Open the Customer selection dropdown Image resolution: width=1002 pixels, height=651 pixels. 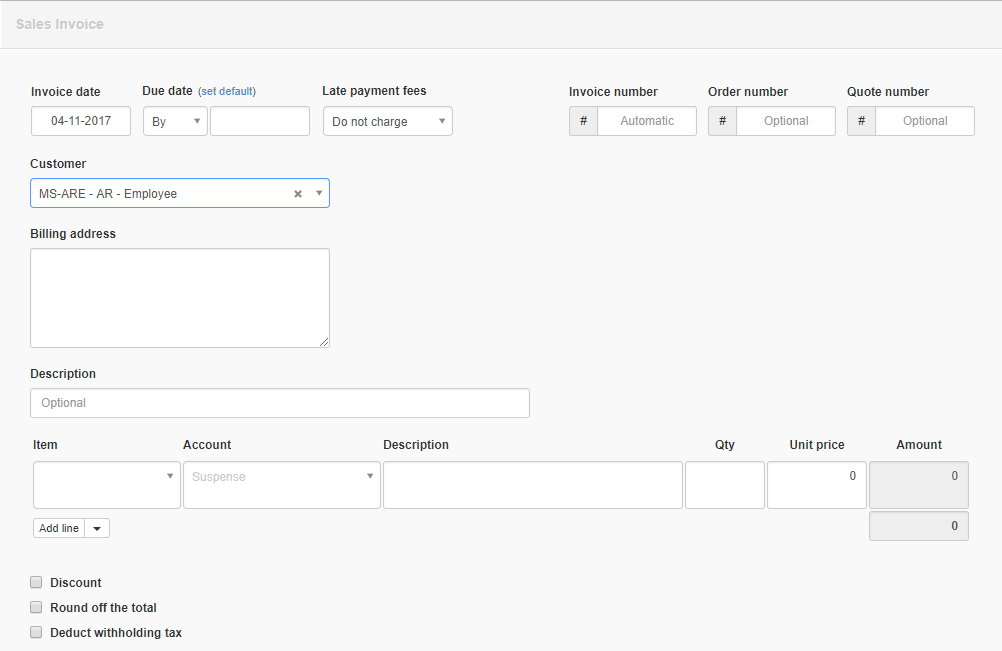tap(319, 193)
